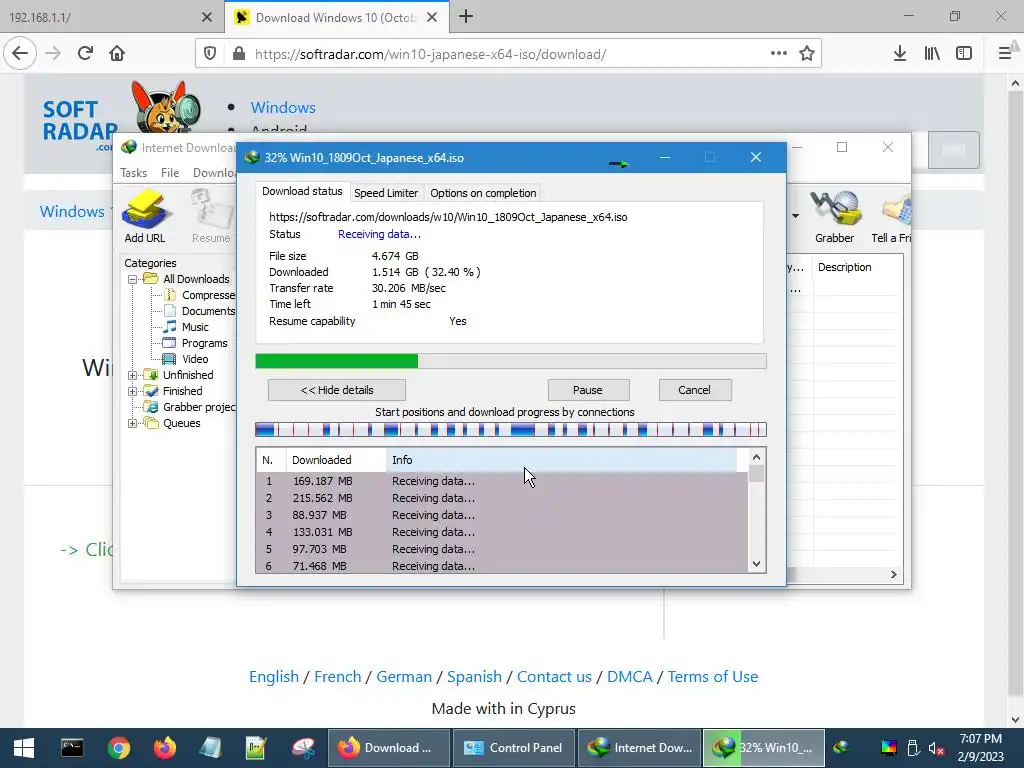Bookmark this page with the star icon
Screen dimensions: 1024x768
click(807, 53)
